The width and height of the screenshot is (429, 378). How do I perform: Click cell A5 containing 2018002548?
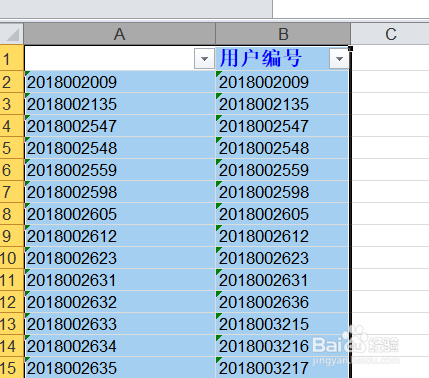tap(120, 148)
